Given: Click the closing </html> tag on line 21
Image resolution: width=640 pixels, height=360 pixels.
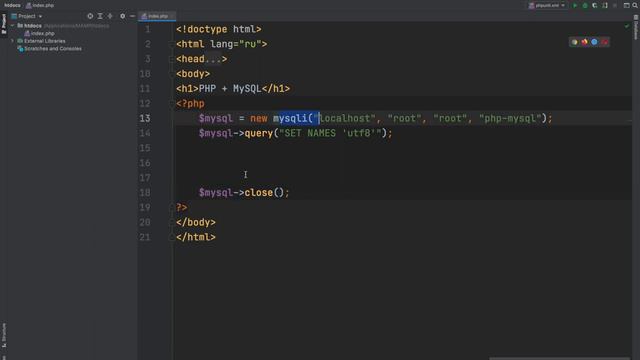Looking at the screenshot, I should click(196, 237).
